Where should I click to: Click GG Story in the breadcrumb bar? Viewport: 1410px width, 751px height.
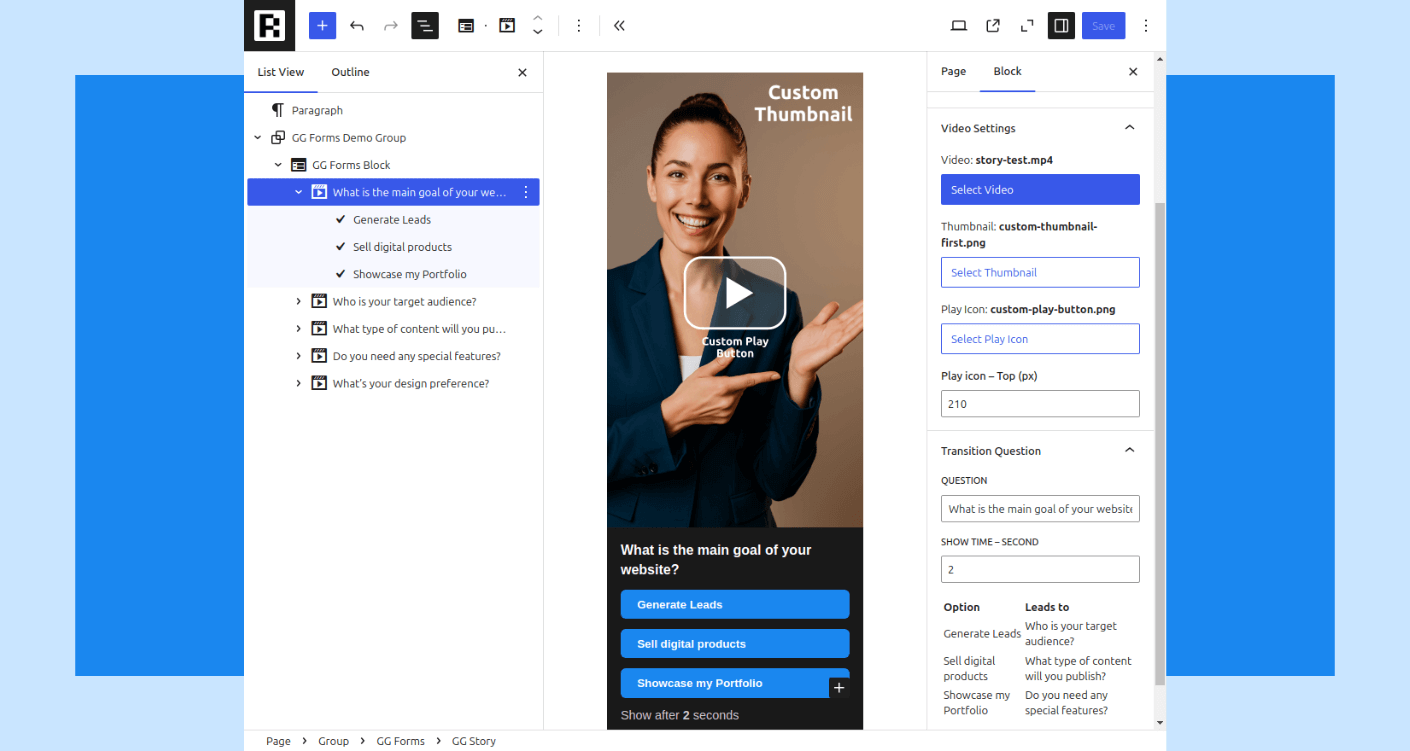[474, 741]
